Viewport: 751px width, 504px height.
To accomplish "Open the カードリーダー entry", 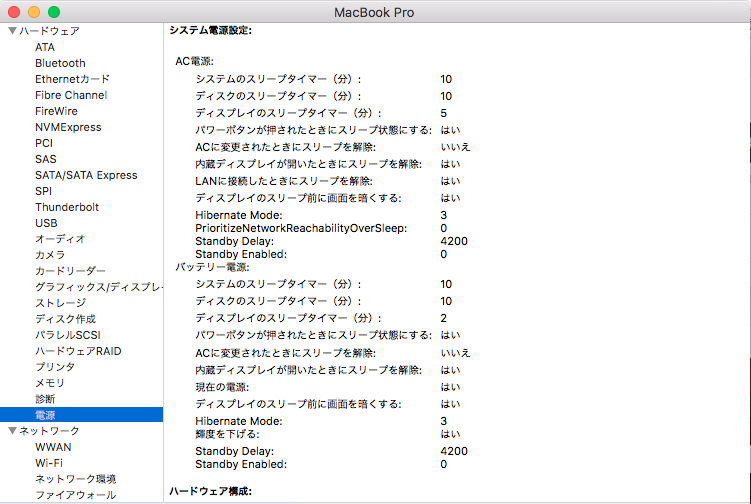I will pyautogui.click(x=70, y=271).
